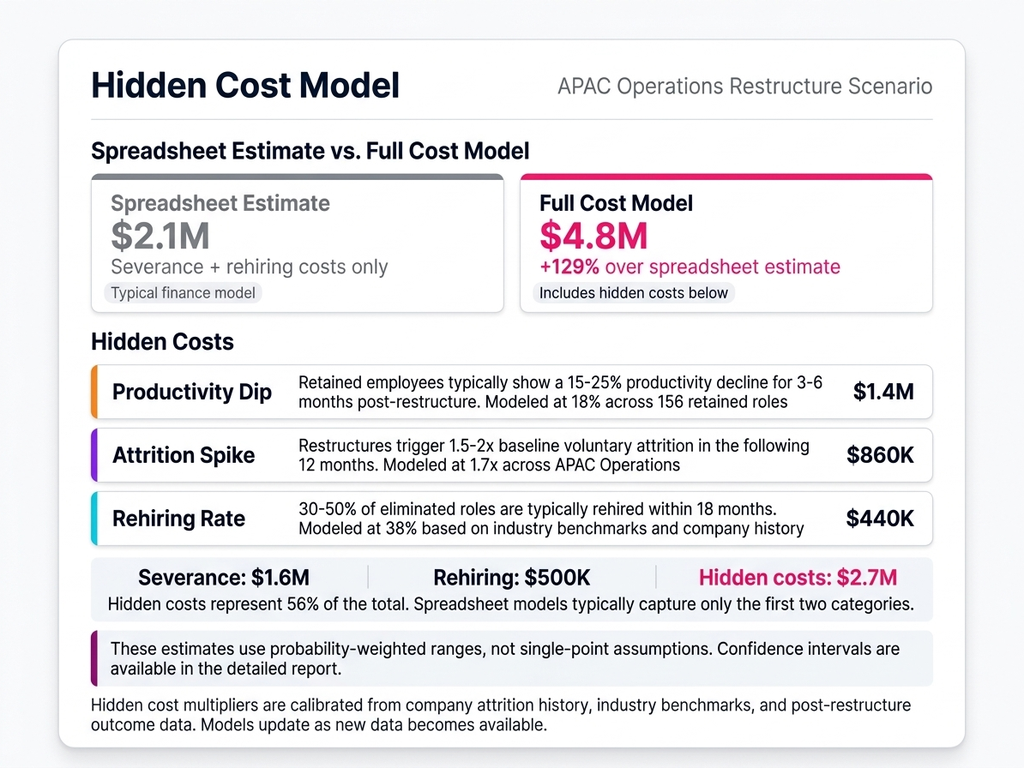Click the $4.8M full cost figure
Image resolution: width=1024 pixels, height=768 pixels.
(593, 235)
